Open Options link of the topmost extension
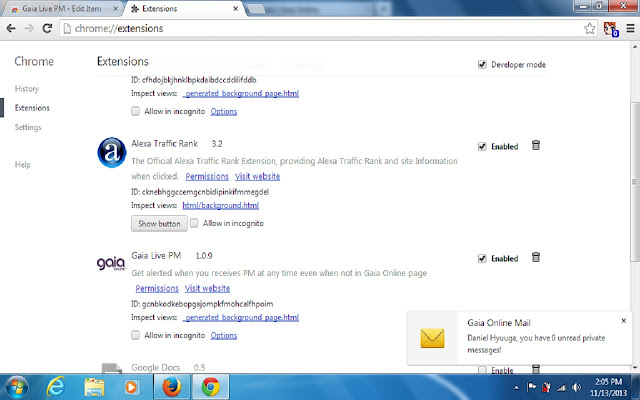Screen dimensions: 640x400 point(224,111)
